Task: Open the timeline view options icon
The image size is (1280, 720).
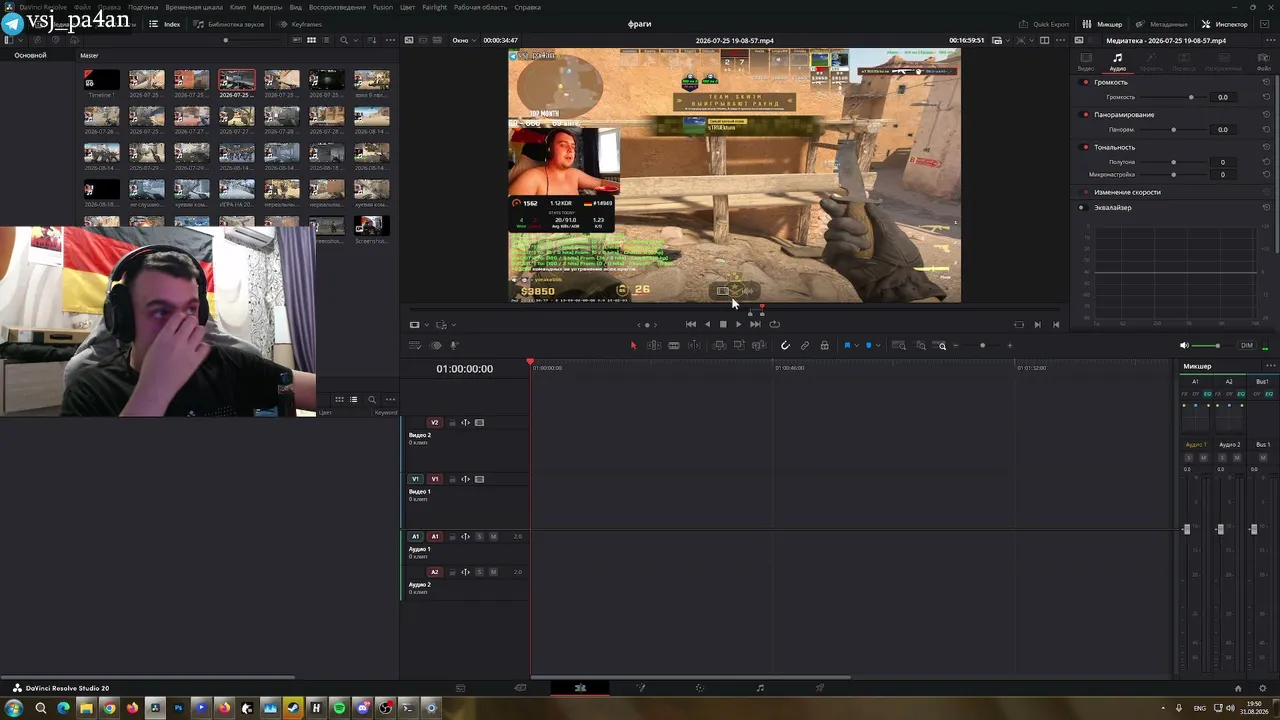Action: click(415, 346)
